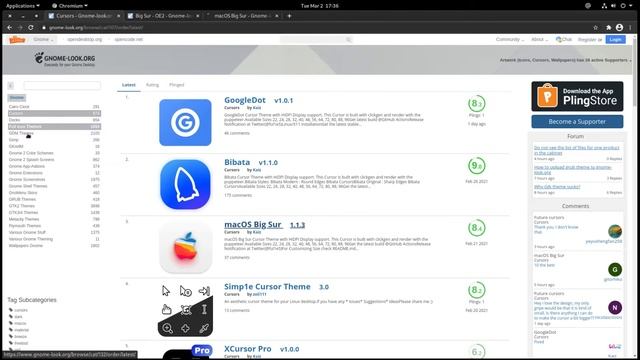Open the Chromium app menu in top bar
The height and width of the screenshot is (360, 640).
pos(70,6)
